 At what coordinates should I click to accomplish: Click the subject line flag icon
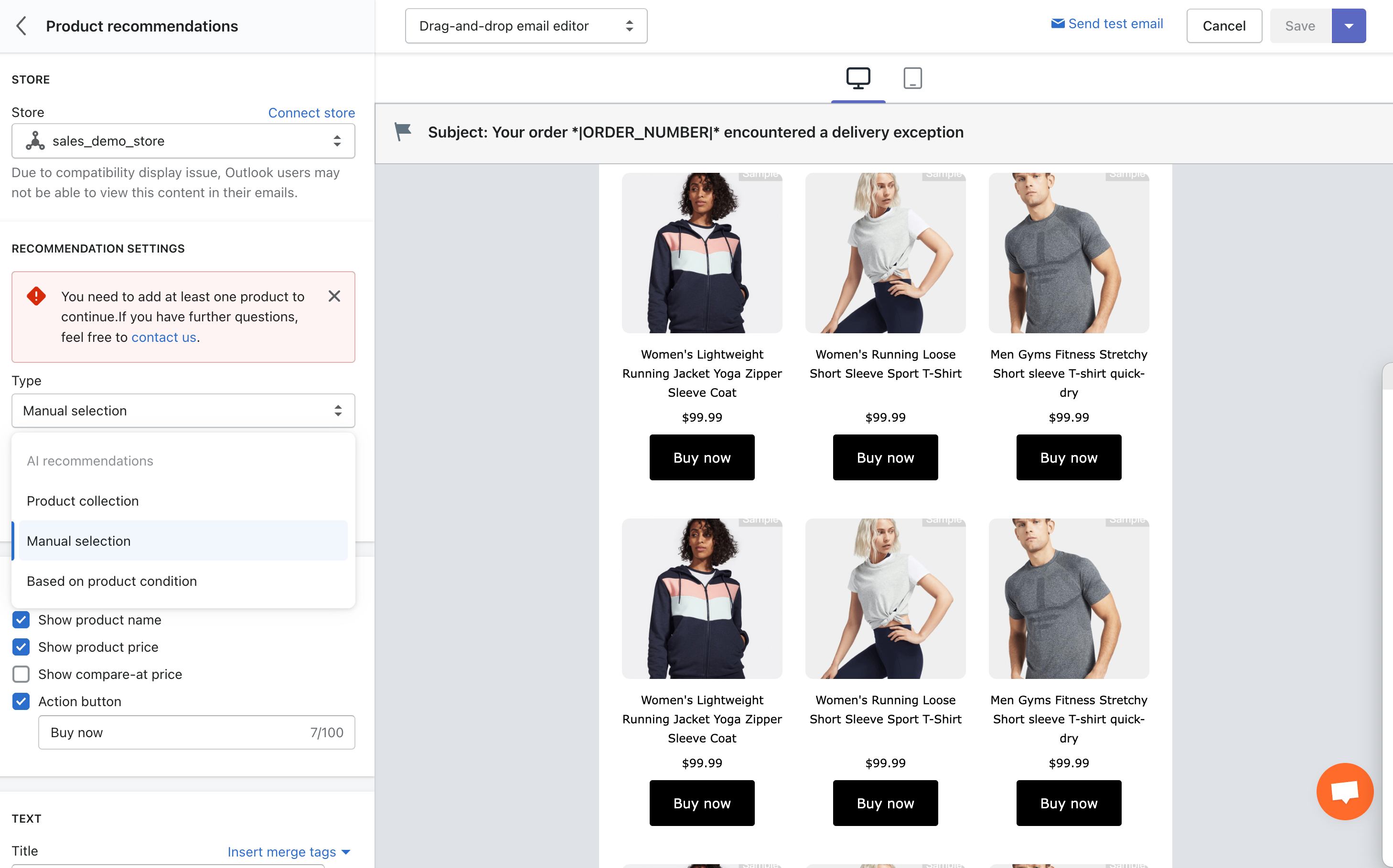tap(403, 132)
